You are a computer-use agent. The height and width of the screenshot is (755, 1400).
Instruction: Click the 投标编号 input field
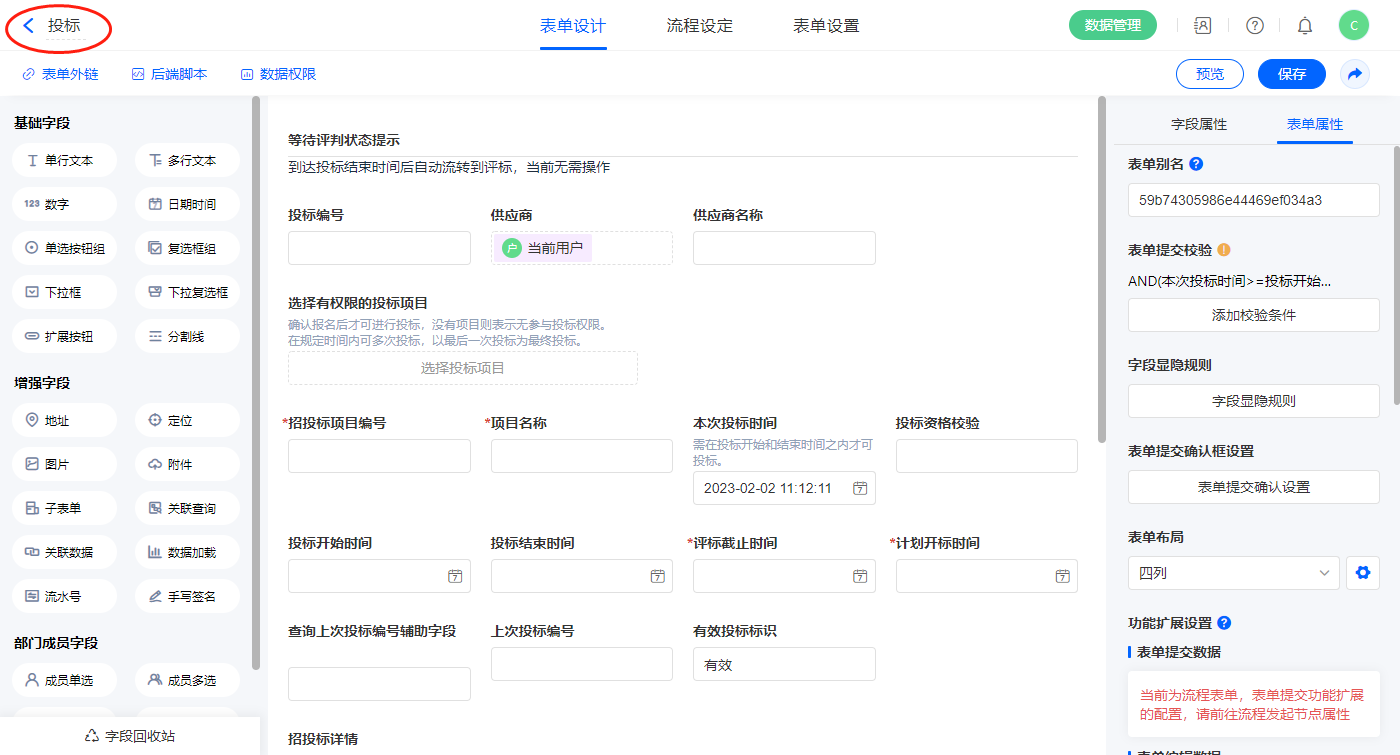click(x=379, y=248)
